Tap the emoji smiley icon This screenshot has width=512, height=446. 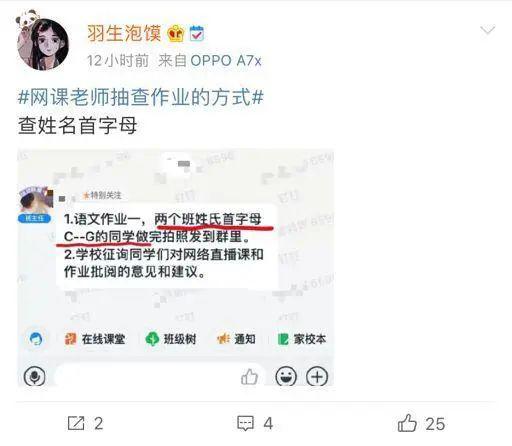pyautogui.click(x=286, y=377)
